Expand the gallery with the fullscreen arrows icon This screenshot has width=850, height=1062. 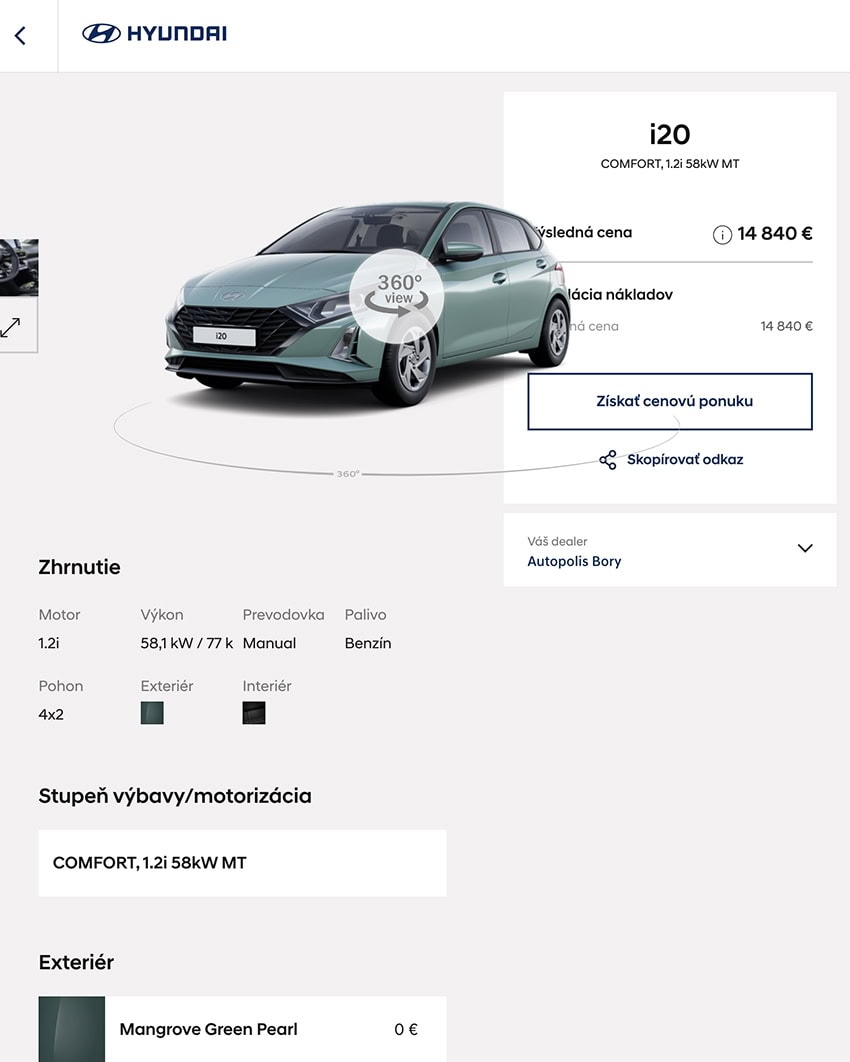[10, 327]
